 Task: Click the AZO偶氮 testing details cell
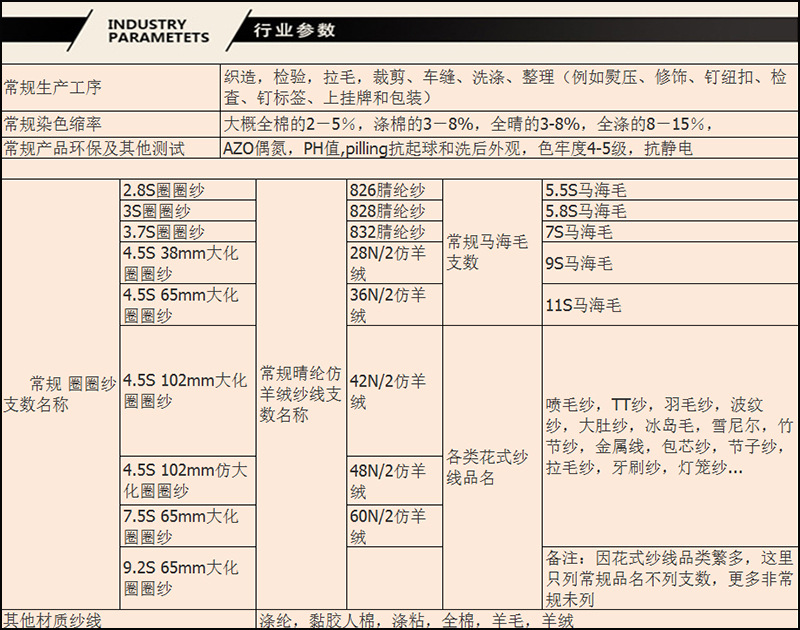click(509, 148)
